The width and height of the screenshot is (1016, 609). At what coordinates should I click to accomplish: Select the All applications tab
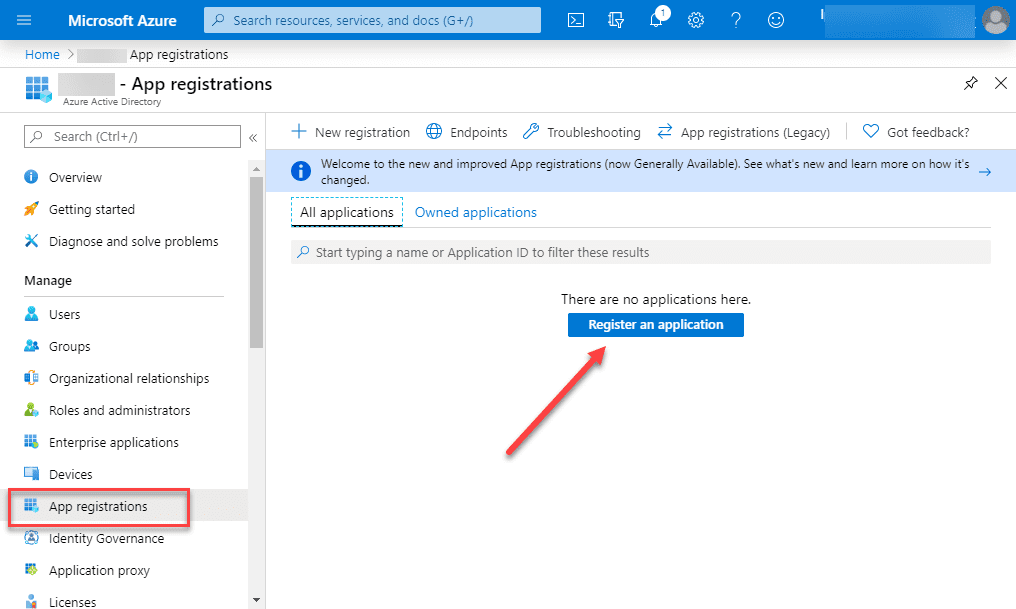click(x=347, y=212)
